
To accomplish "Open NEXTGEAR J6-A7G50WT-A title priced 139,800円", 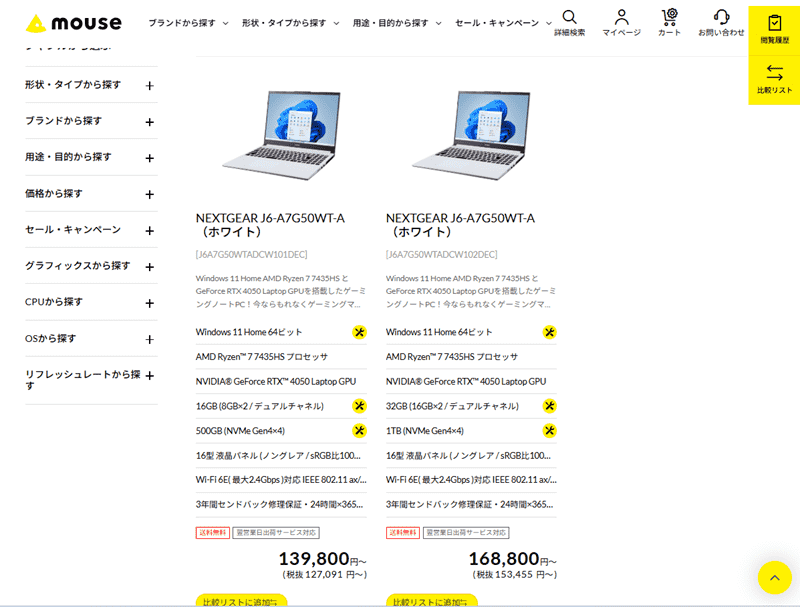I will coord(270,225).
